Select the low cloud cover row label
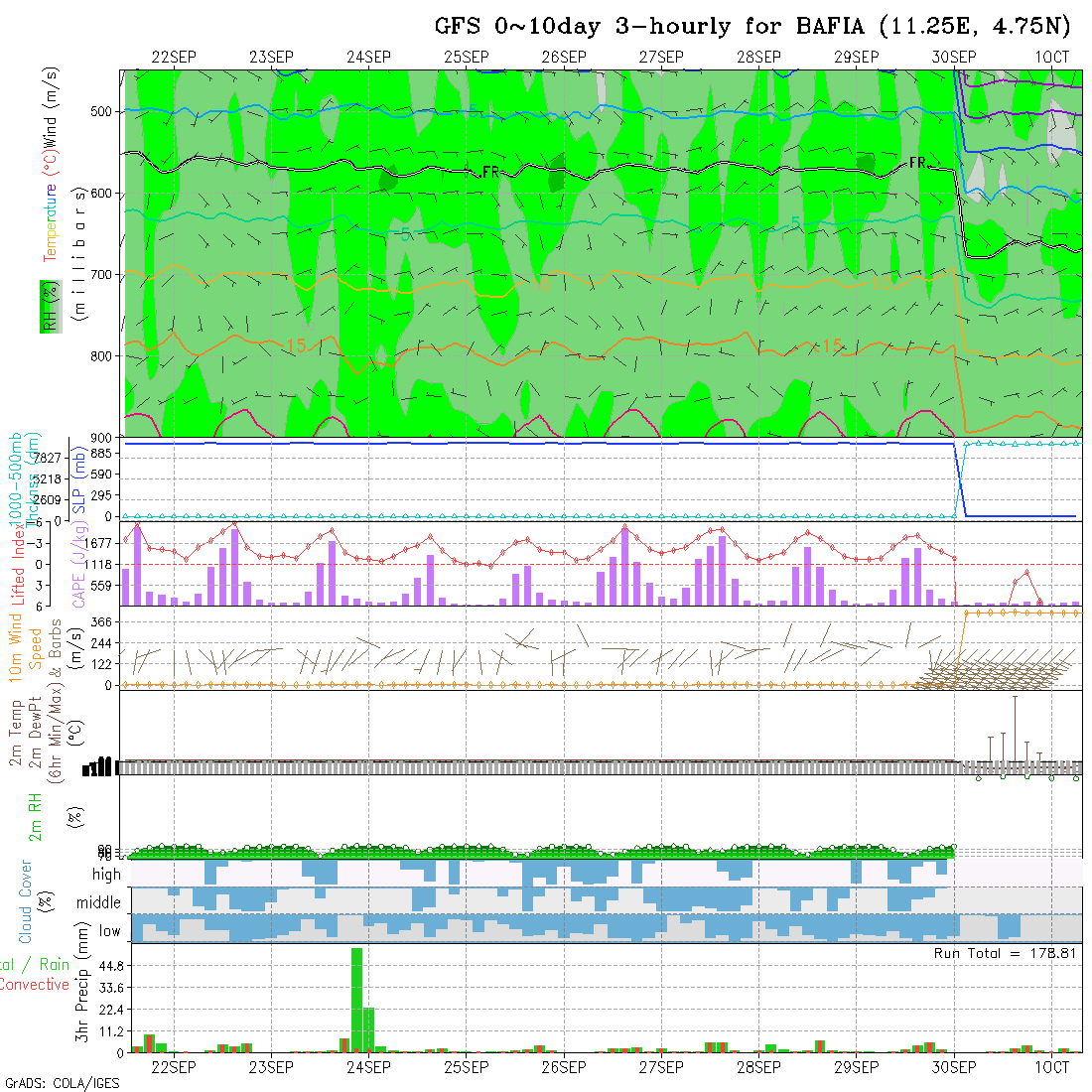The height and width of the screenshot is (1092, 1092). pos(109,930)
